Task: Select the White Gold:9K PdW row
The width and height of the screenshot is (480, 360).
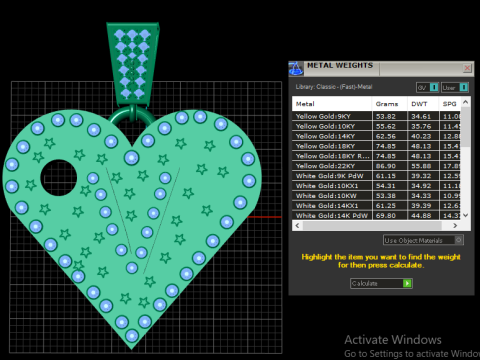Action: tap(377, 176)
